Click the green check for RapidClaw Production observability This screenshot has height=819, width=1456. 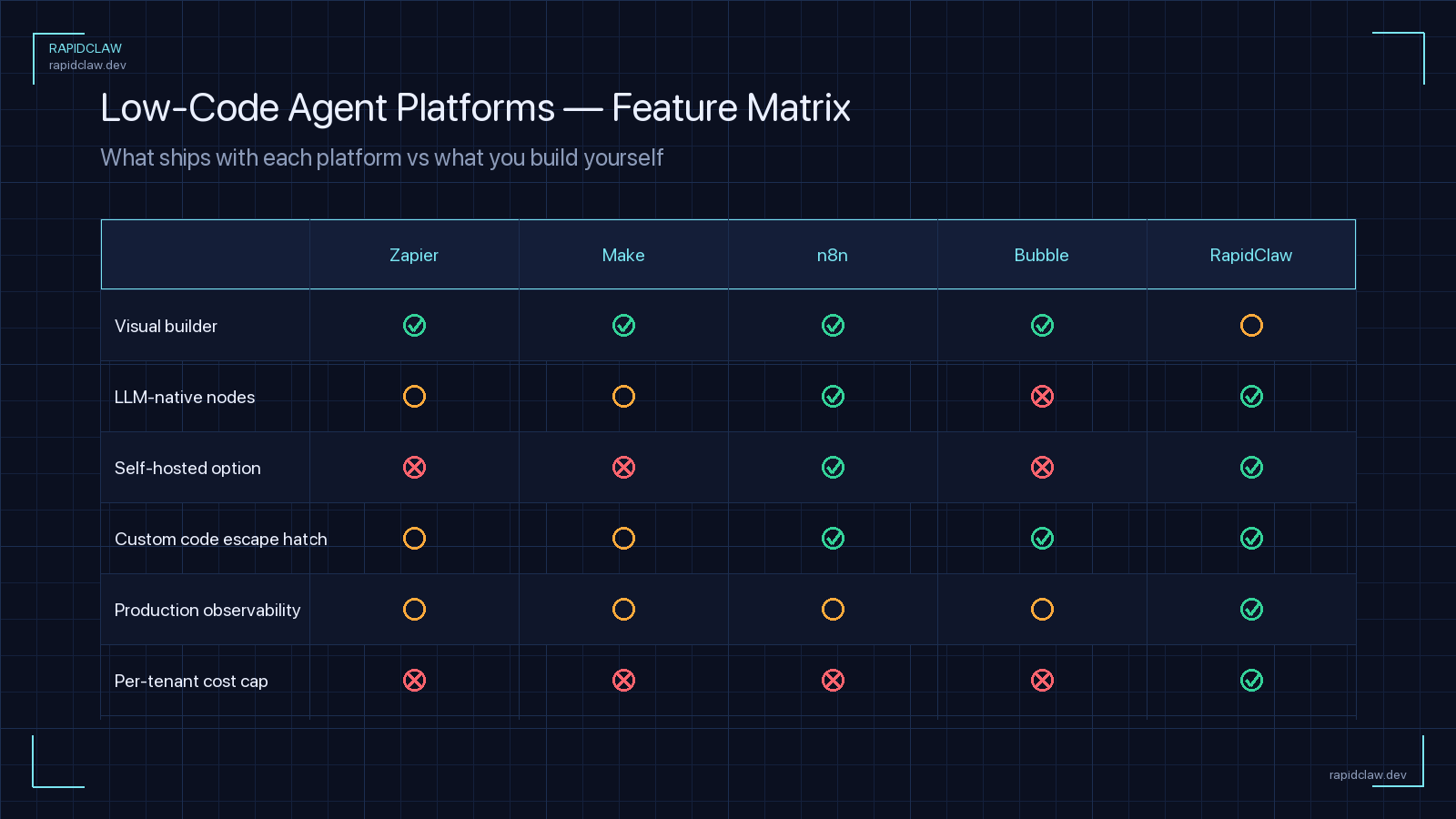click(x=1251, y=609)
